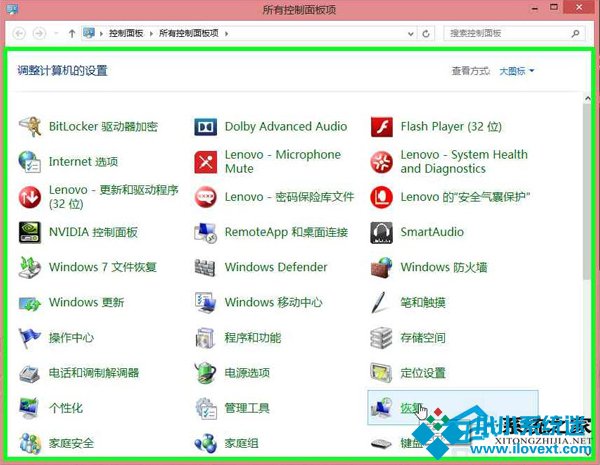Open the 家庭组 spheres icon
The image size is (600, 465).
[205, 443]
